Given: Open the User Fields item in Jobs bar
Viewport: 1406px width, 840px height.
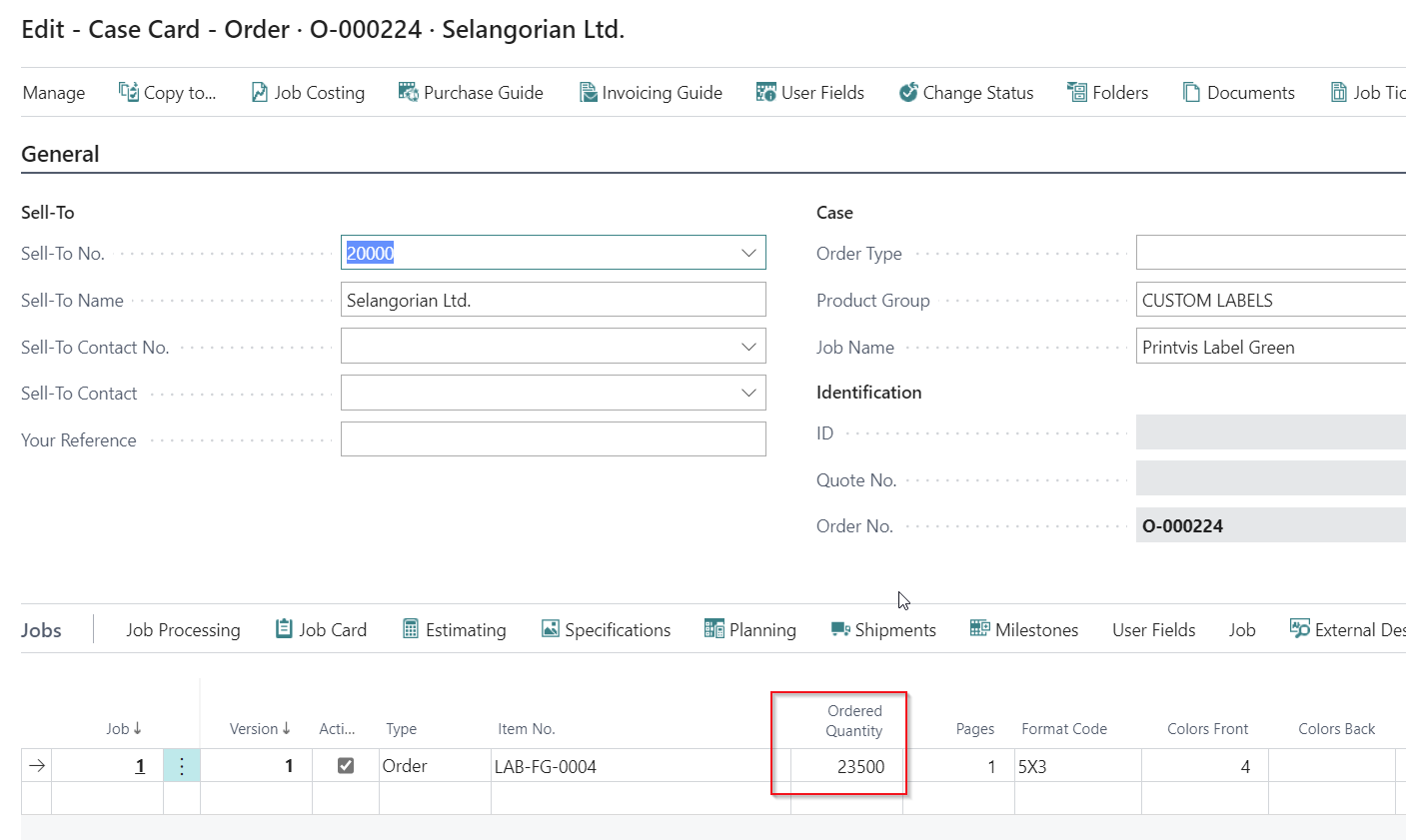Looking at the screenshot, I should pyautogui.click(x=1154, y=630).
